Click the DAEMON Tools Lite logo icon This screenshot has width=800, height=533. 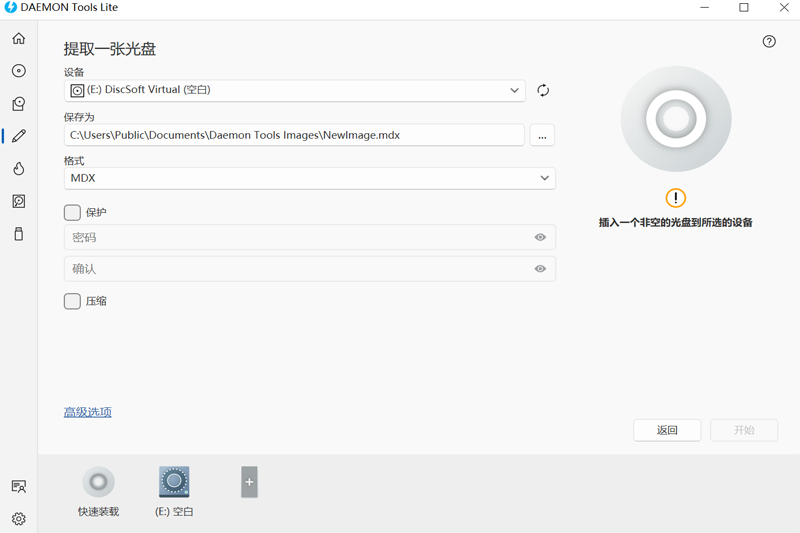click(10, 7)
